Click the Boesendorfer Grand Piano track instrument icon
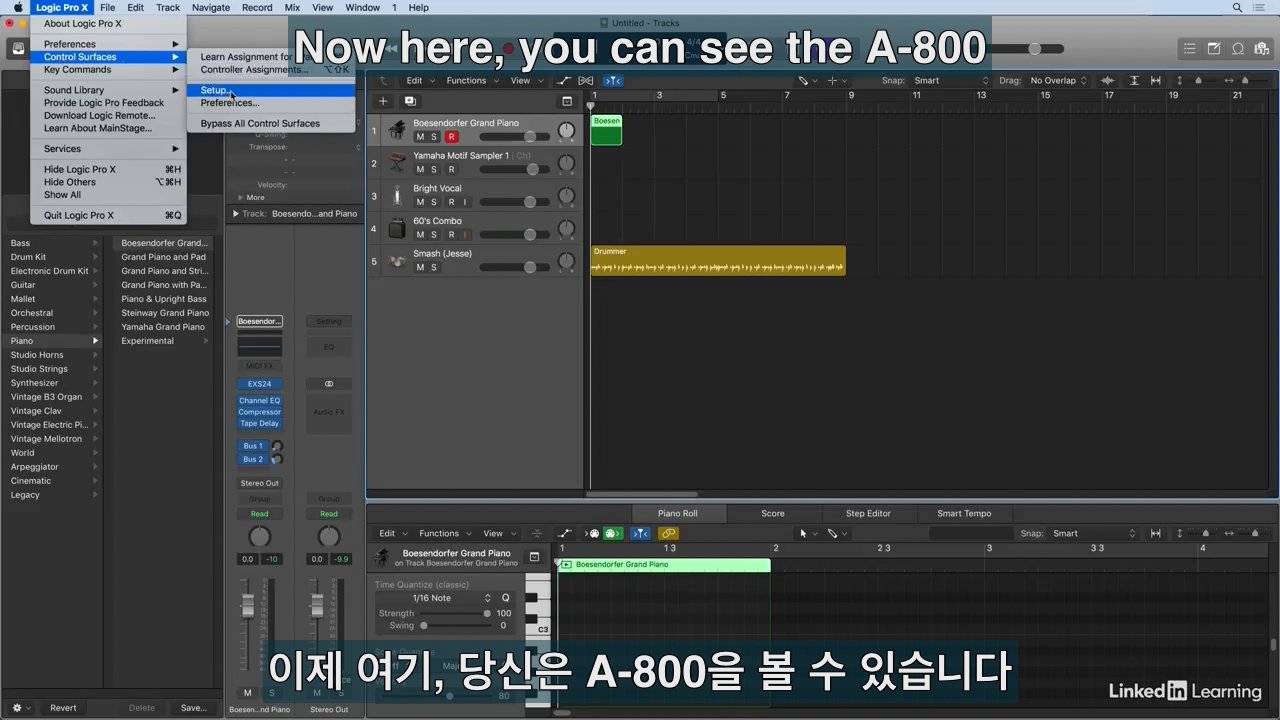 (x=397, y=130)
